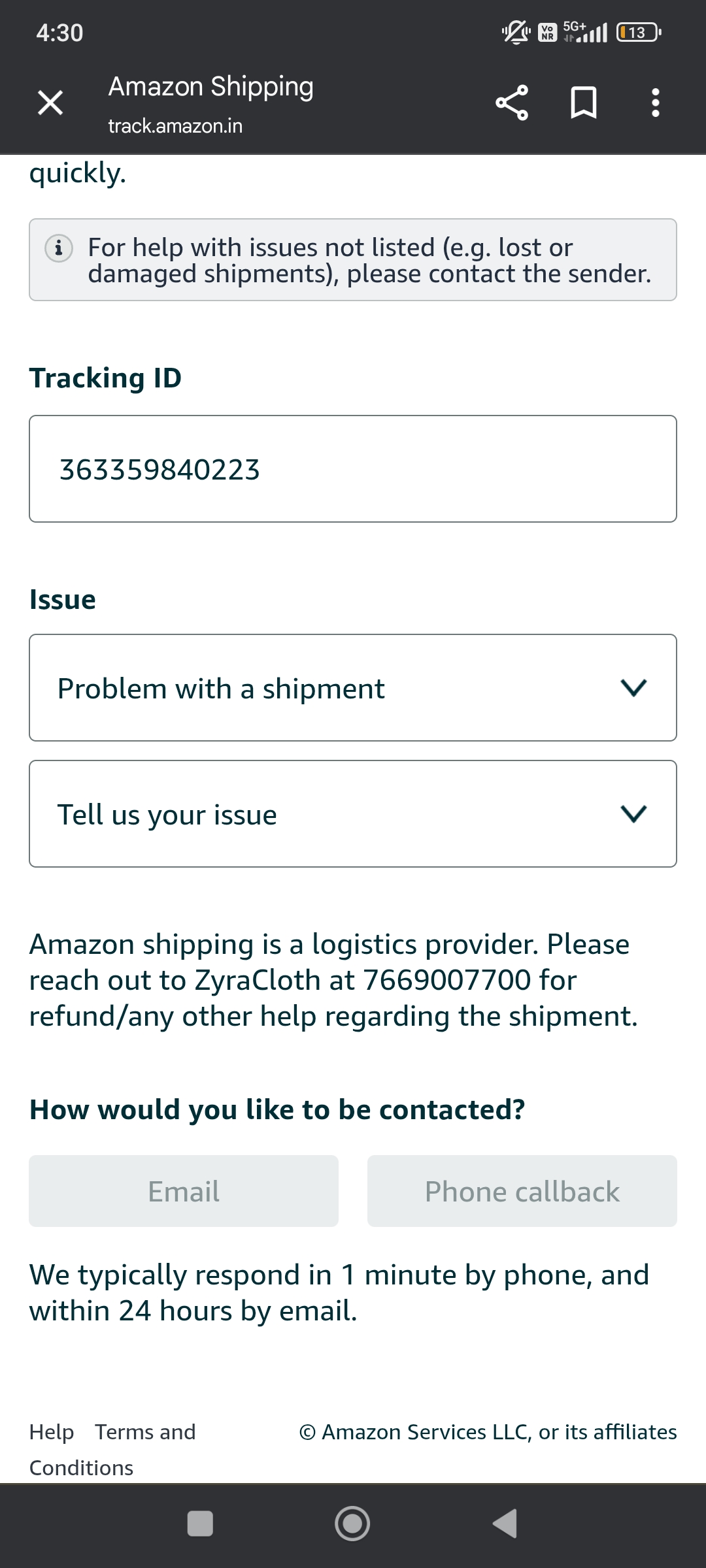Screen dimensions: 706x1568
Task: Tap the Amazon Shipping page title
Action: pos(210,86)
